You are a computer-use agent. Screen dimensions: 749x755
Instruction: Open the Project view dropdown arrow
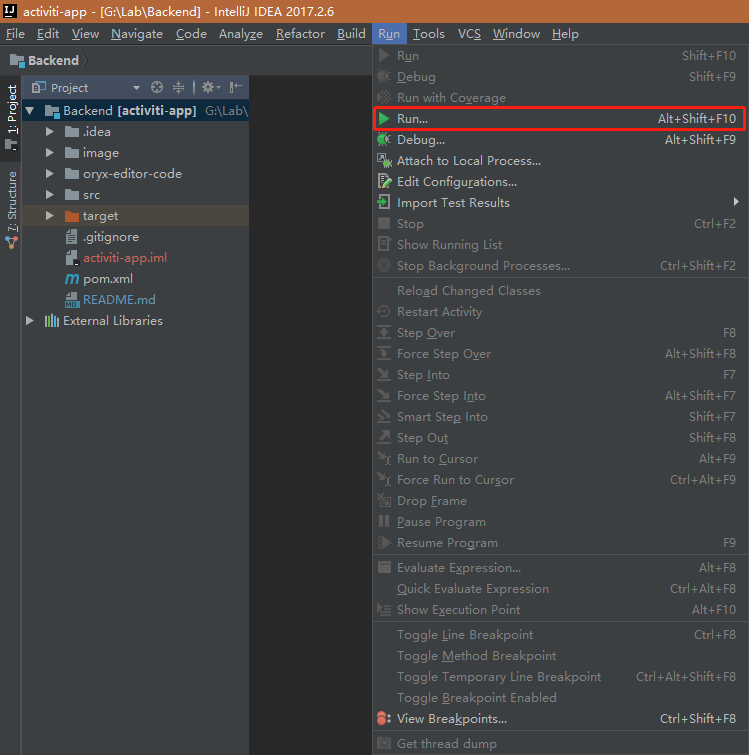[x=136, y=88]
